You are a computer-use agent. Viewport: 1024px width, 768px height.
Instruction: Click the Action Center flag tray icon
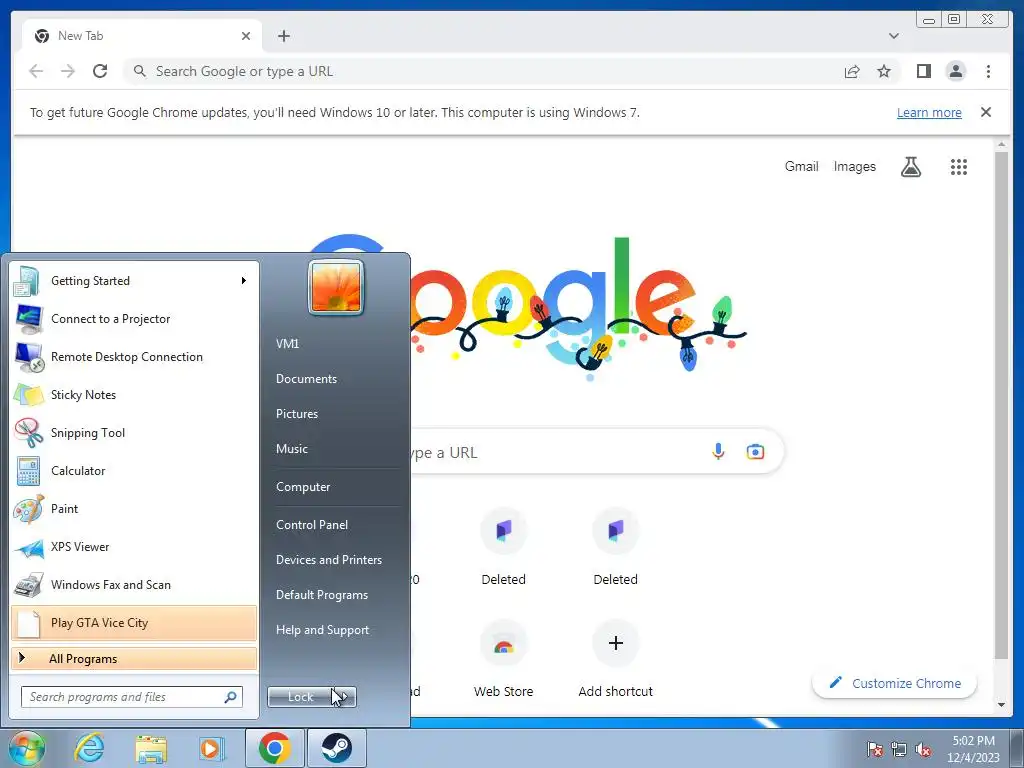point(875,750)
